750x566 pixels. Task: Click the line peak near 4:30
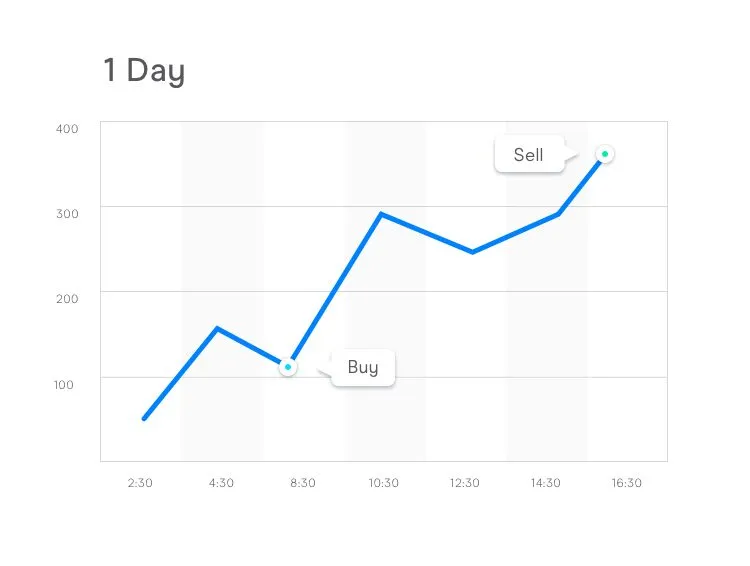217,328
